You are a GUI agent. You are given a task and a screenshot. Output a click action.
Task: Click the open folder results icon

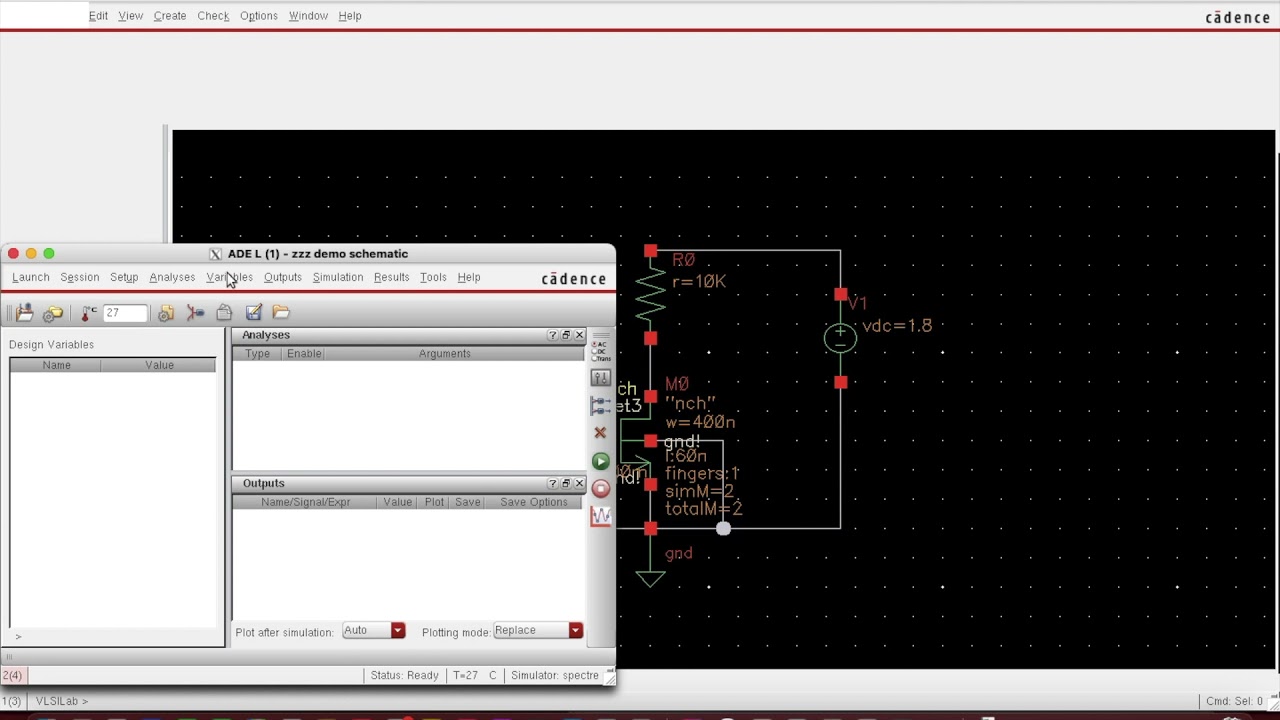tap(281, 313)
